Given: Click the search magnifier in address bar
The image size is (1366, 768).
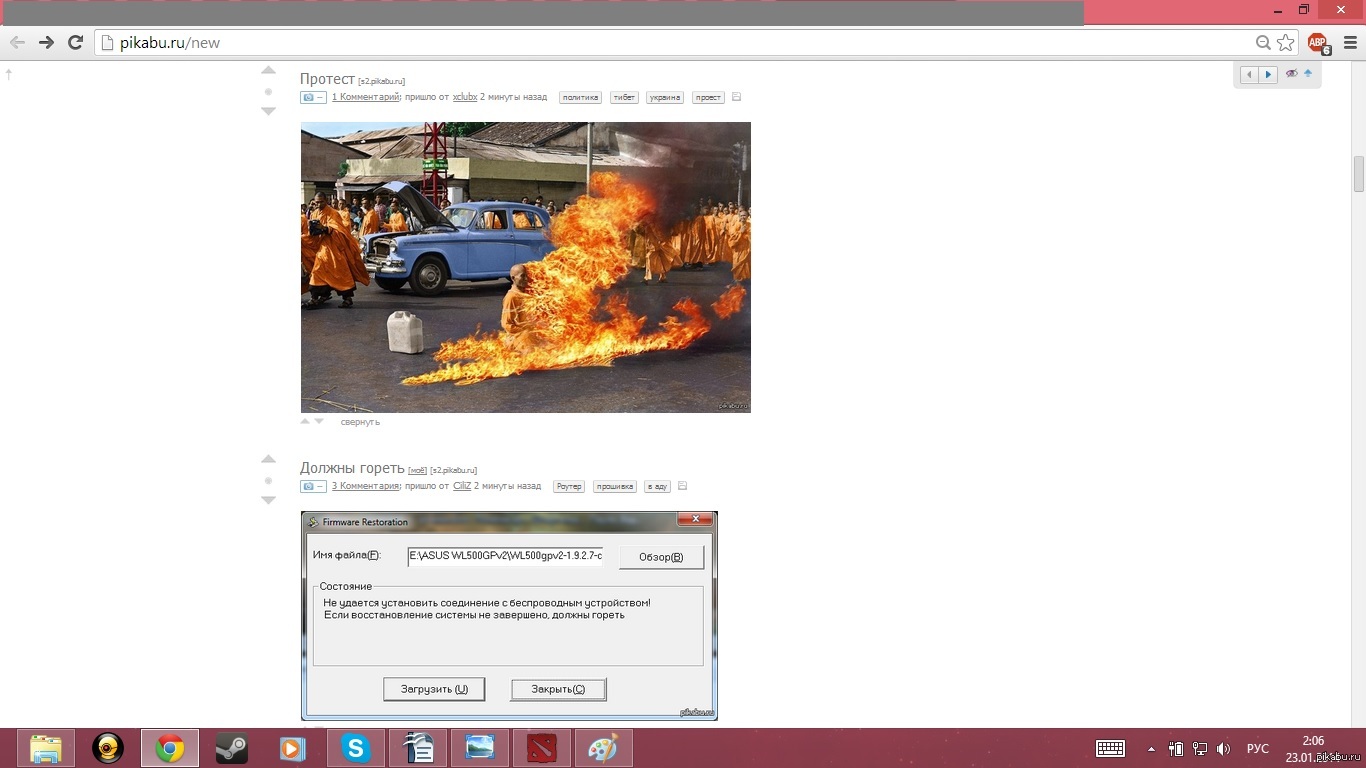Looking at the screenshot, I should [1264, 43].
